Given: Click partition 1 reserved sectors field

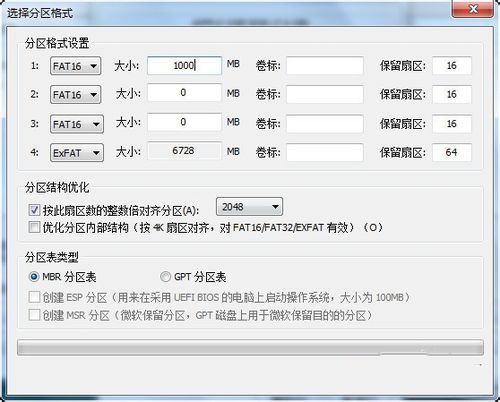Looking at the screenshot, I should pyautogui.click(x=452, y=65).
